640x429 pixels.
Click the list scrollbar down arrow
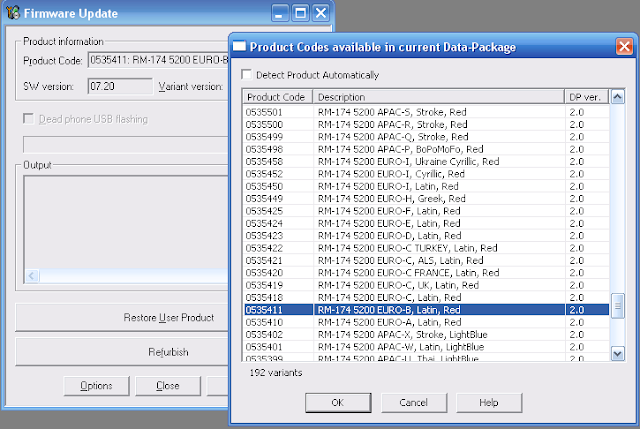(x=618, y=353)
